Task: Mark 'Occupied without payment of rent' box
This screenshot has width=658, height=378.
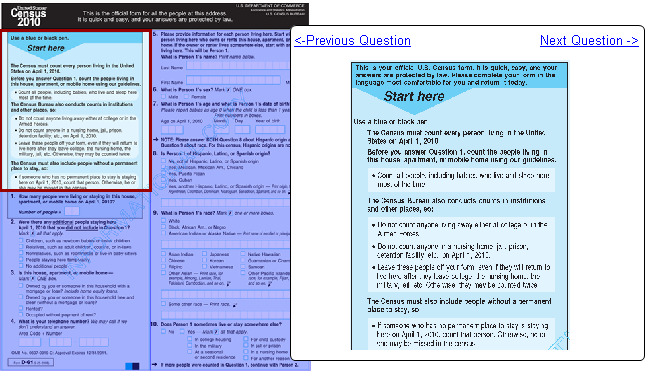Action: coord(21,314)
